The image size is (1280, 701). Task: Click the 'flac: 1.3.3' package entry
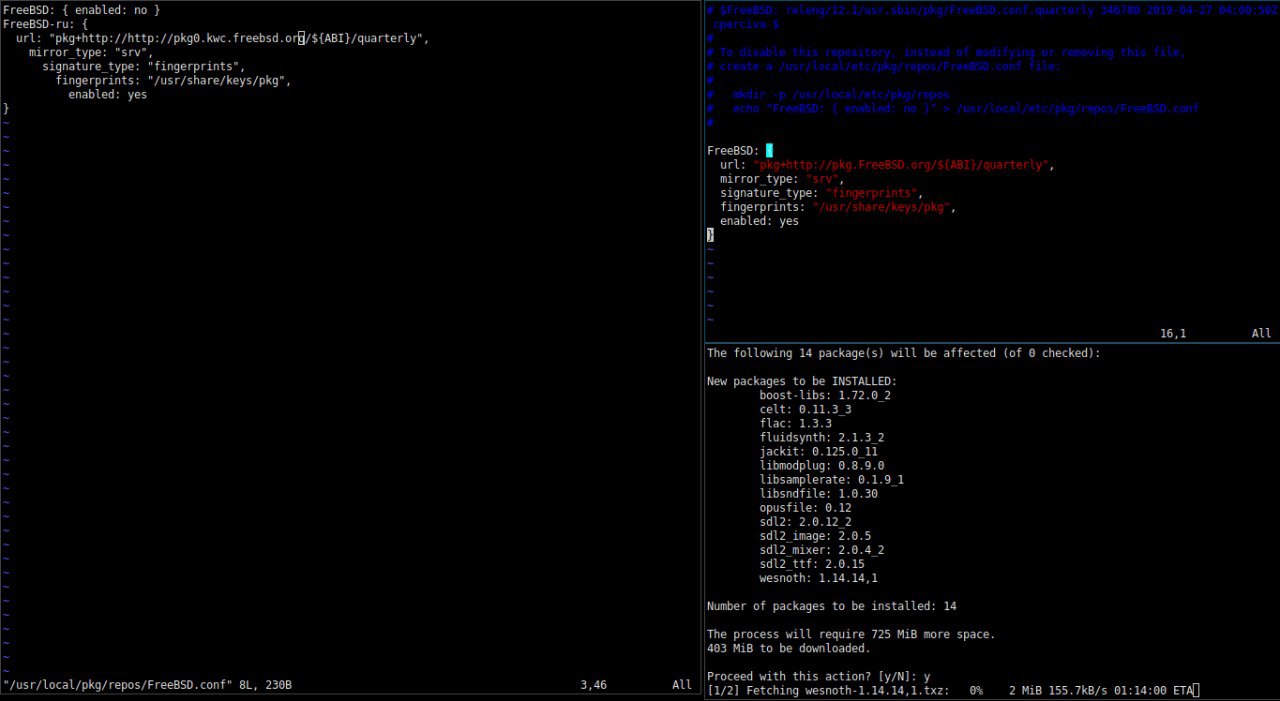[x=795, y=423]
